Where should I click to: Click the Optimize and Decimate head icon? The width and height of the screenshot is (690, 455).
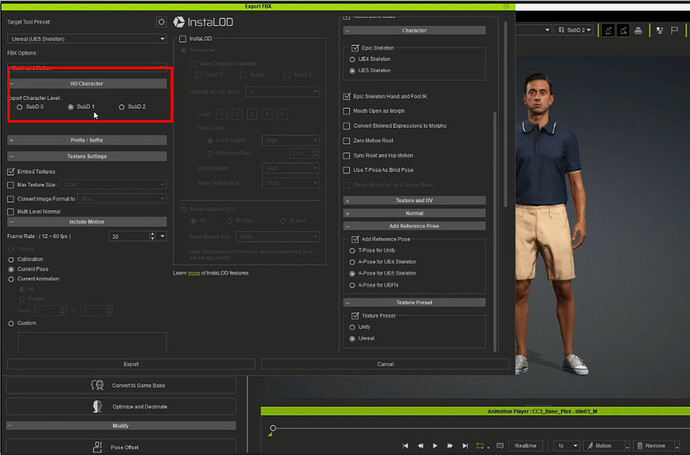(x=97, y=407)
